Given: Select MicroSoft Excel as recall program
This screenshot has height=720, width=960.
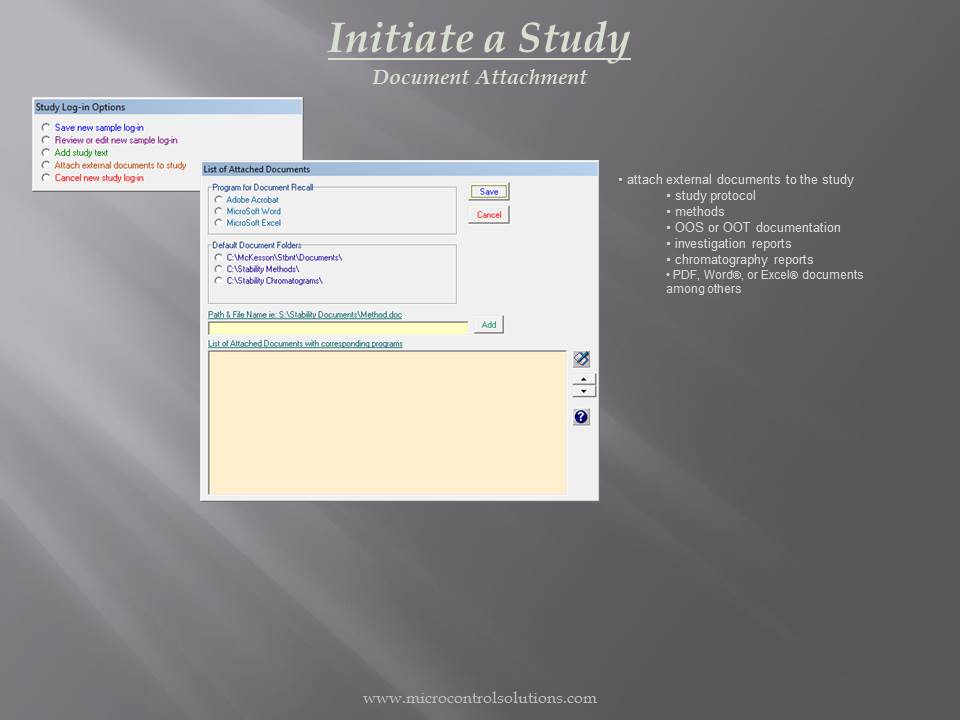Looking at the screenshot, I should point(216,224).
